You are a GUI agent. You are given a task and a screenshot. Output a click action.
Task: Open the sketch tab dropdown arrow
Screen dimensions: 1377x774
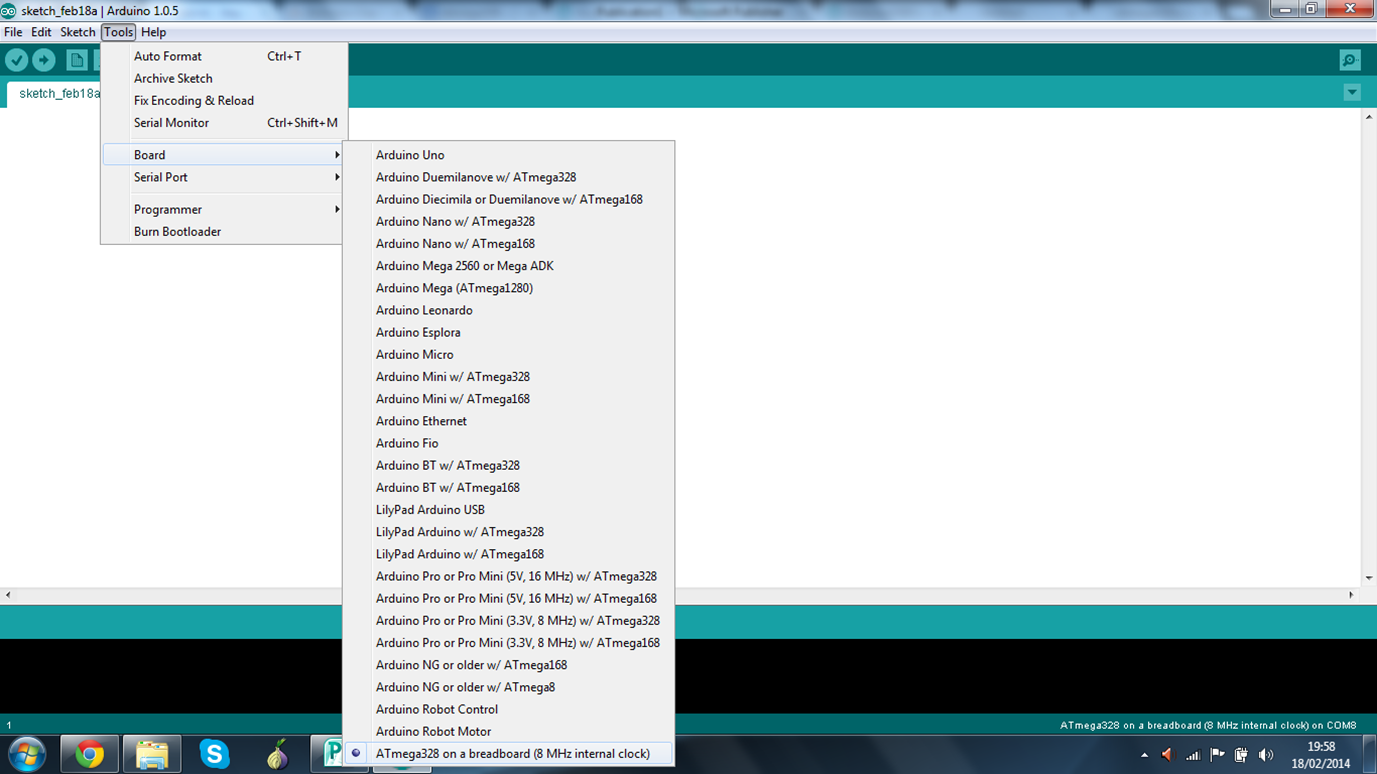pyautogui.click(x=1352, y=92)
